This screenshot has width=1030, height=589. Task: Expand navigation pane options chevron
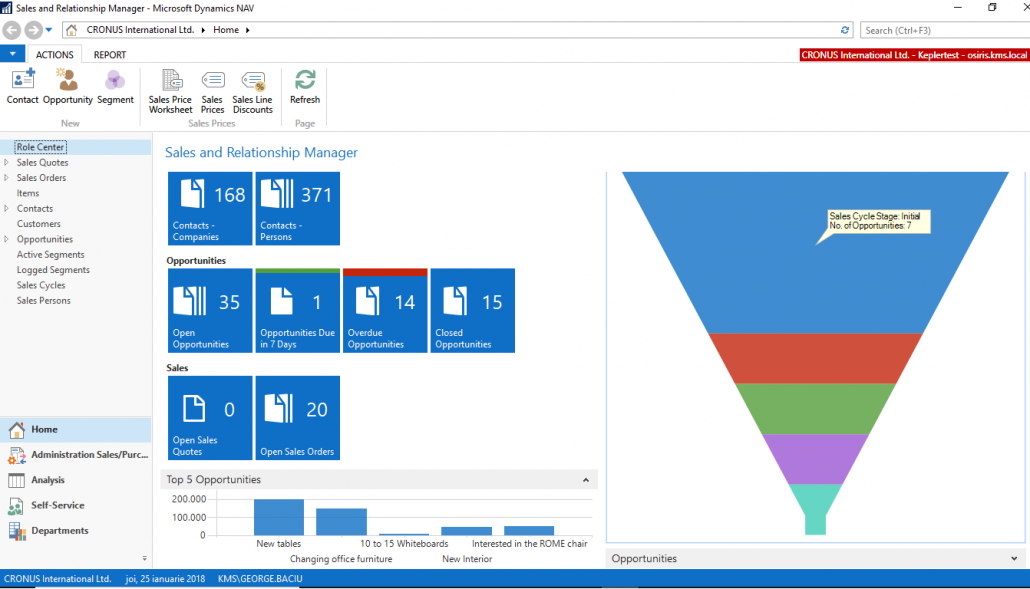pos(145,558)
